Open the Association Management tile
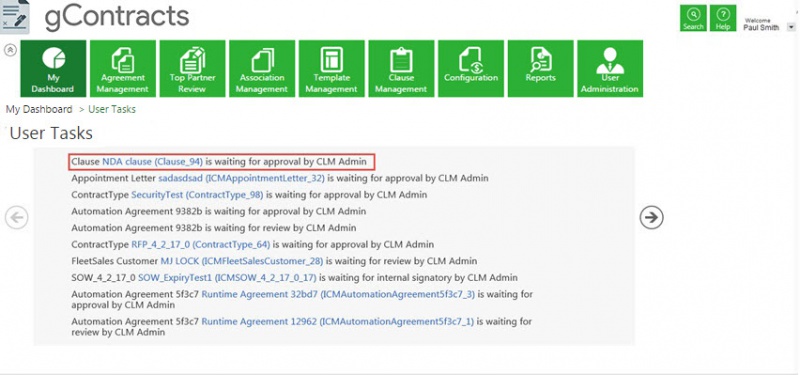Screen dimensions: 800x375 pyautogui.click(x=262, y=68)
